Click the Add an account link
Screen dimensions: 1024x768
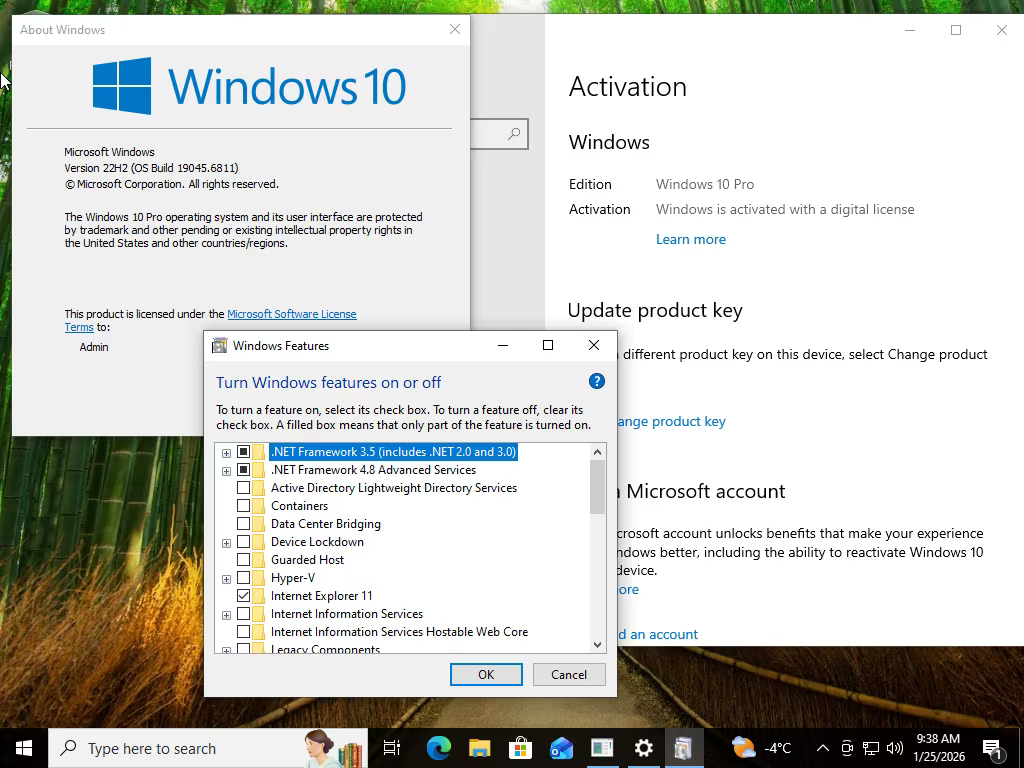[658, 634]
